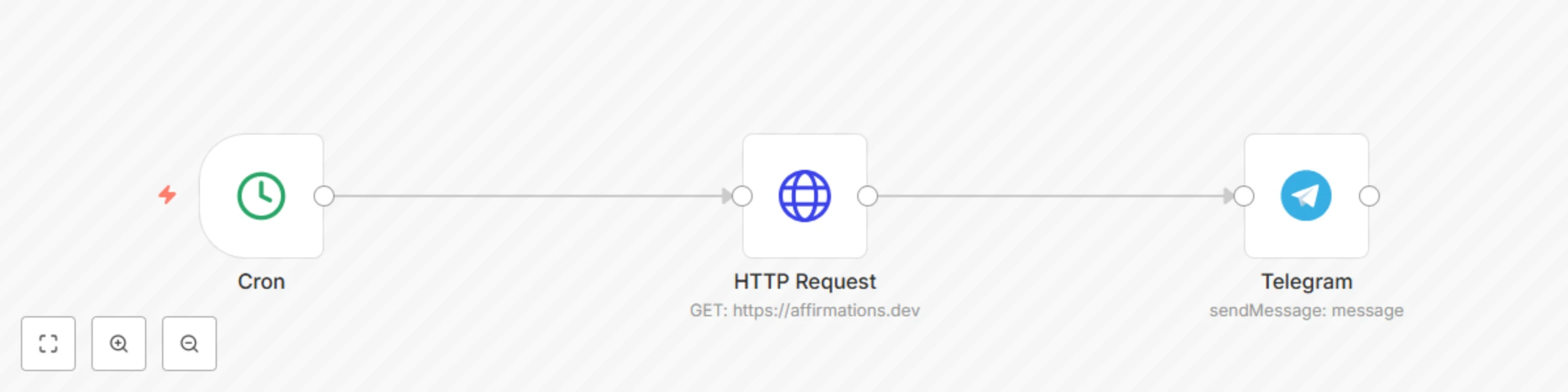Viewport: 1568px width, 392px height.
Task: Click the Cron node output connector
Action: point(324,196)
